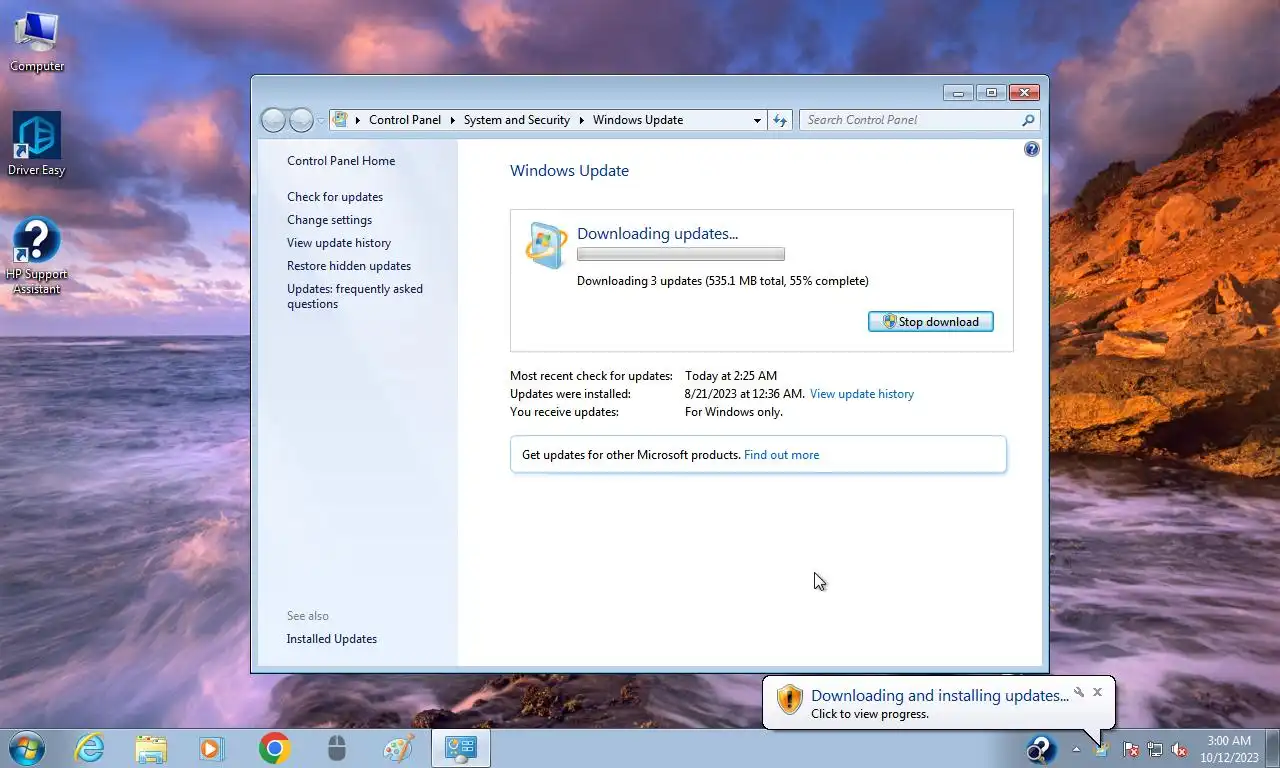Click the search magnifier icon
The width and height of the screenshot is (1280, 768).
point(1028,120)
